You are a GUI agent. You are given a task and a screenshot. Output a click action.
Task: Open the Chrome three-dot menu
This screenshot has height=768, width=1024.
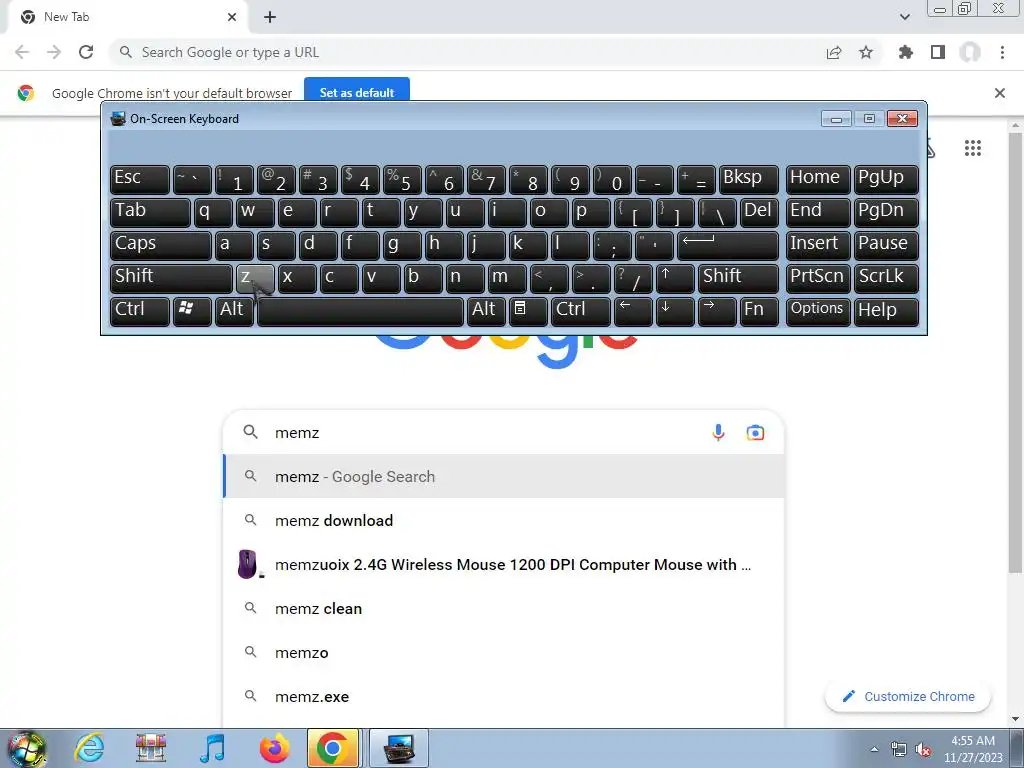click(x=1002, y=52)
